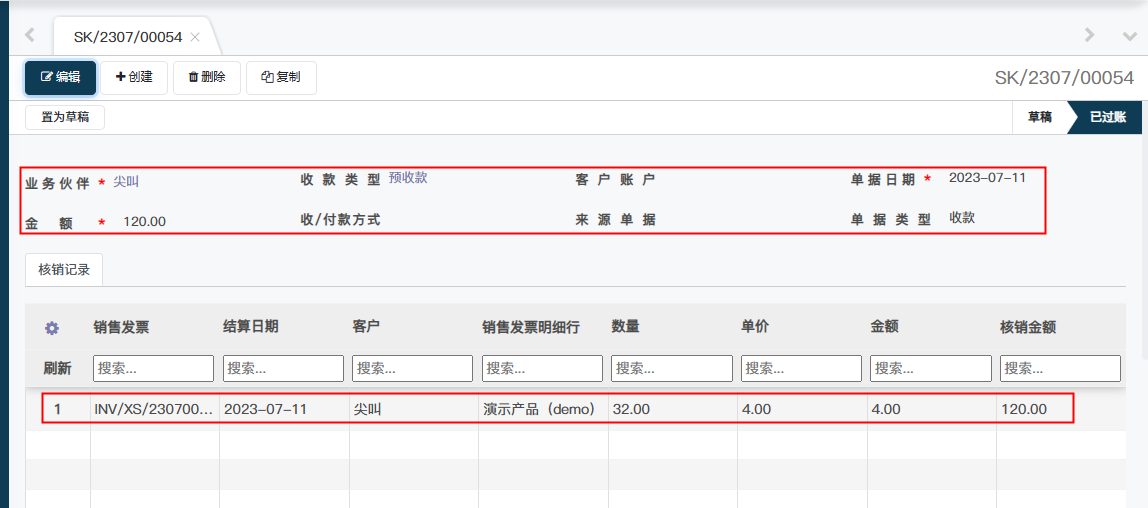Screen dimensions: 1148x508
Task: Sort by the 数量 column header
Action: [625, 327]
